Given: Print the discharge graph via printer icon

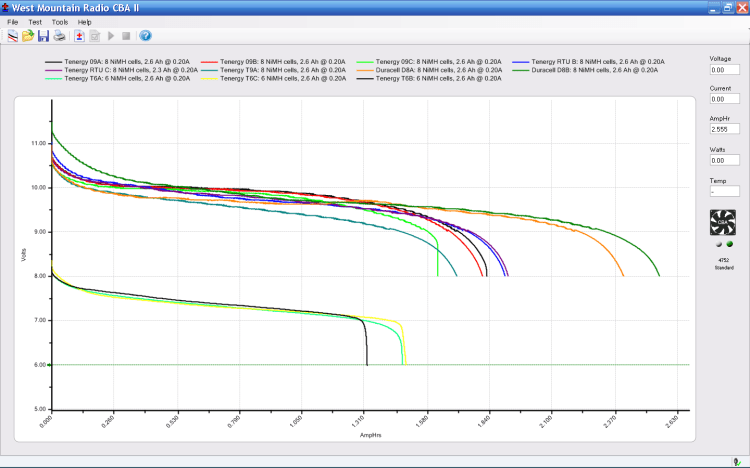Looking at the screenshot, I should point(59,36).
